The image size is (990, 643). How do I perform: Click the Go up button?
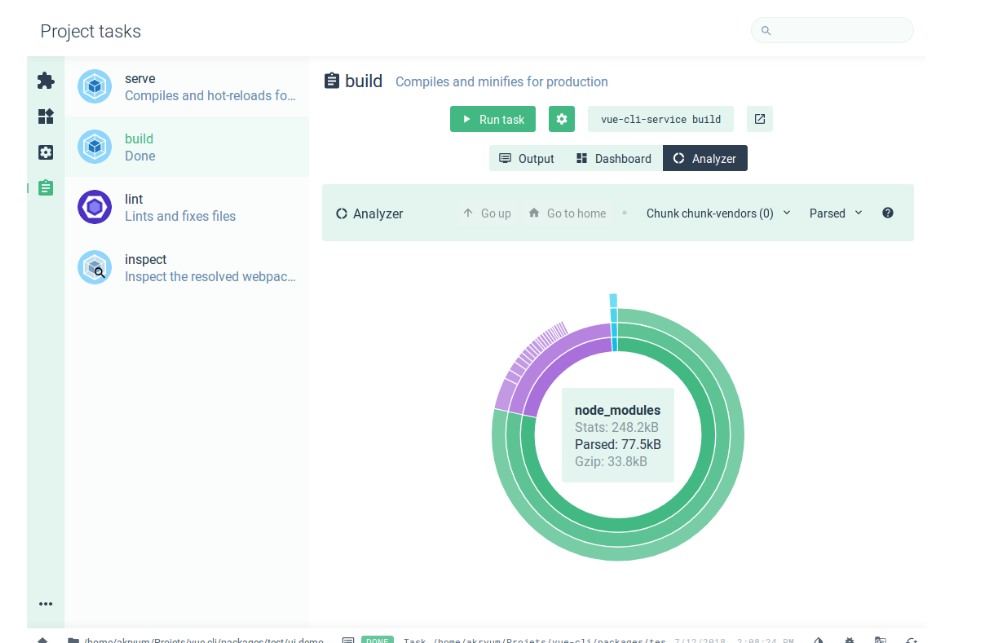(x=487, y=213)
